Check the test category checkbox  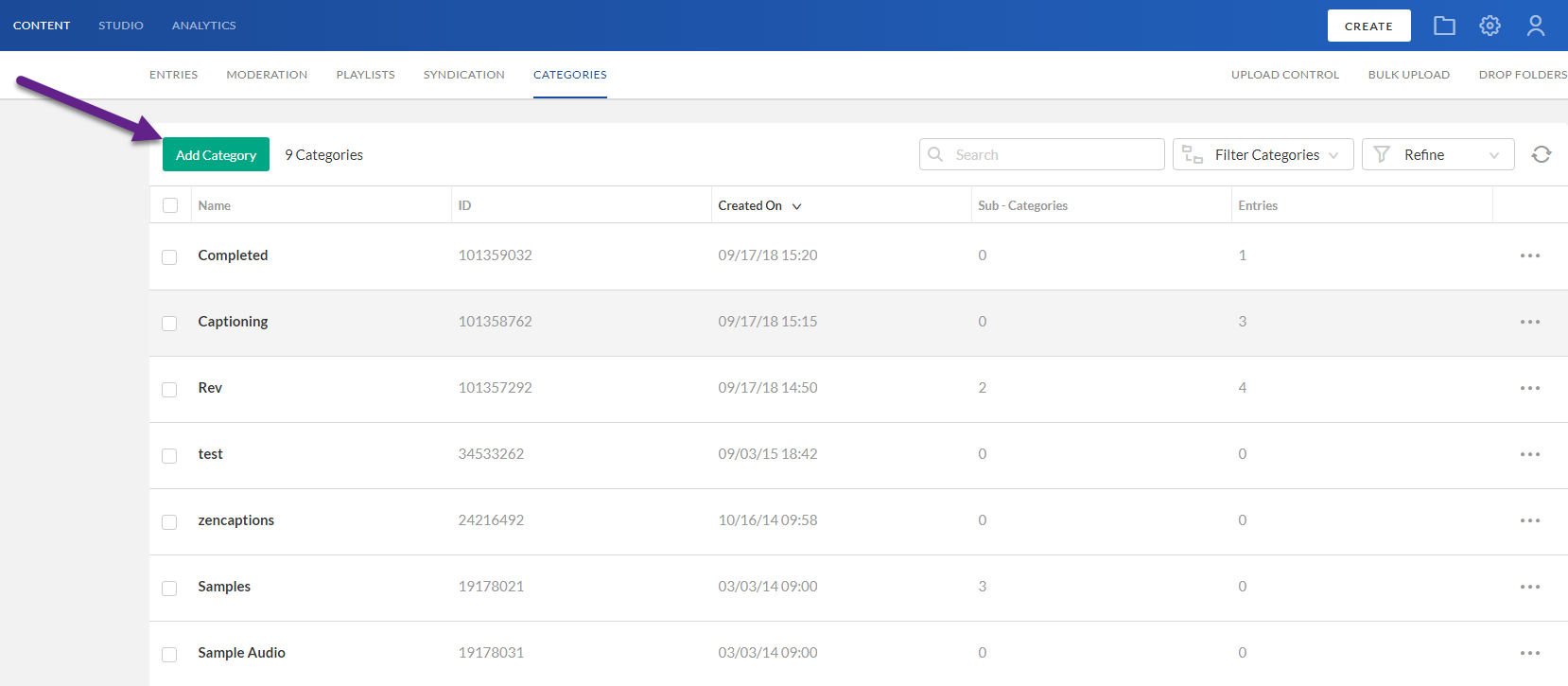pos(169,456)
